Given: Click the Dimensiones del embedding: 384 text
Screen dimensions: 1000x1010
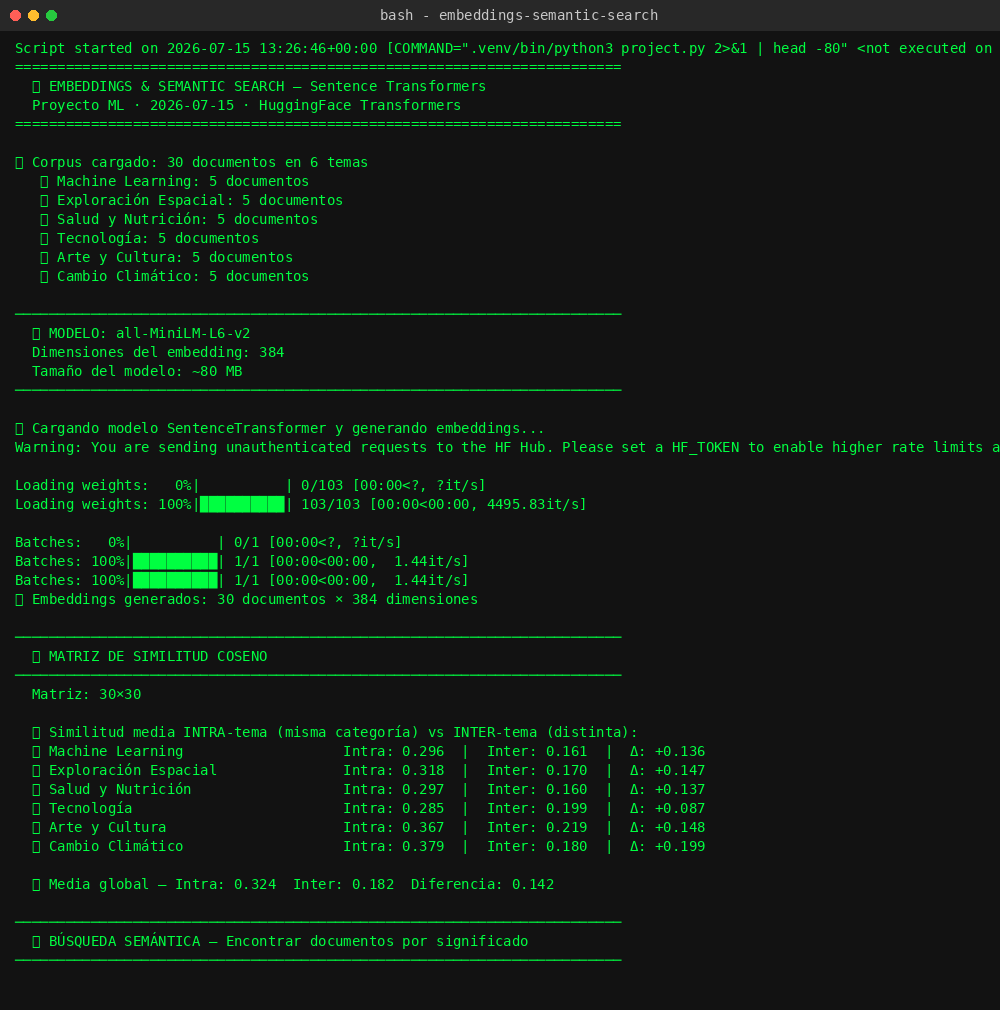Looking at the screenshot, I should point(158,352).
